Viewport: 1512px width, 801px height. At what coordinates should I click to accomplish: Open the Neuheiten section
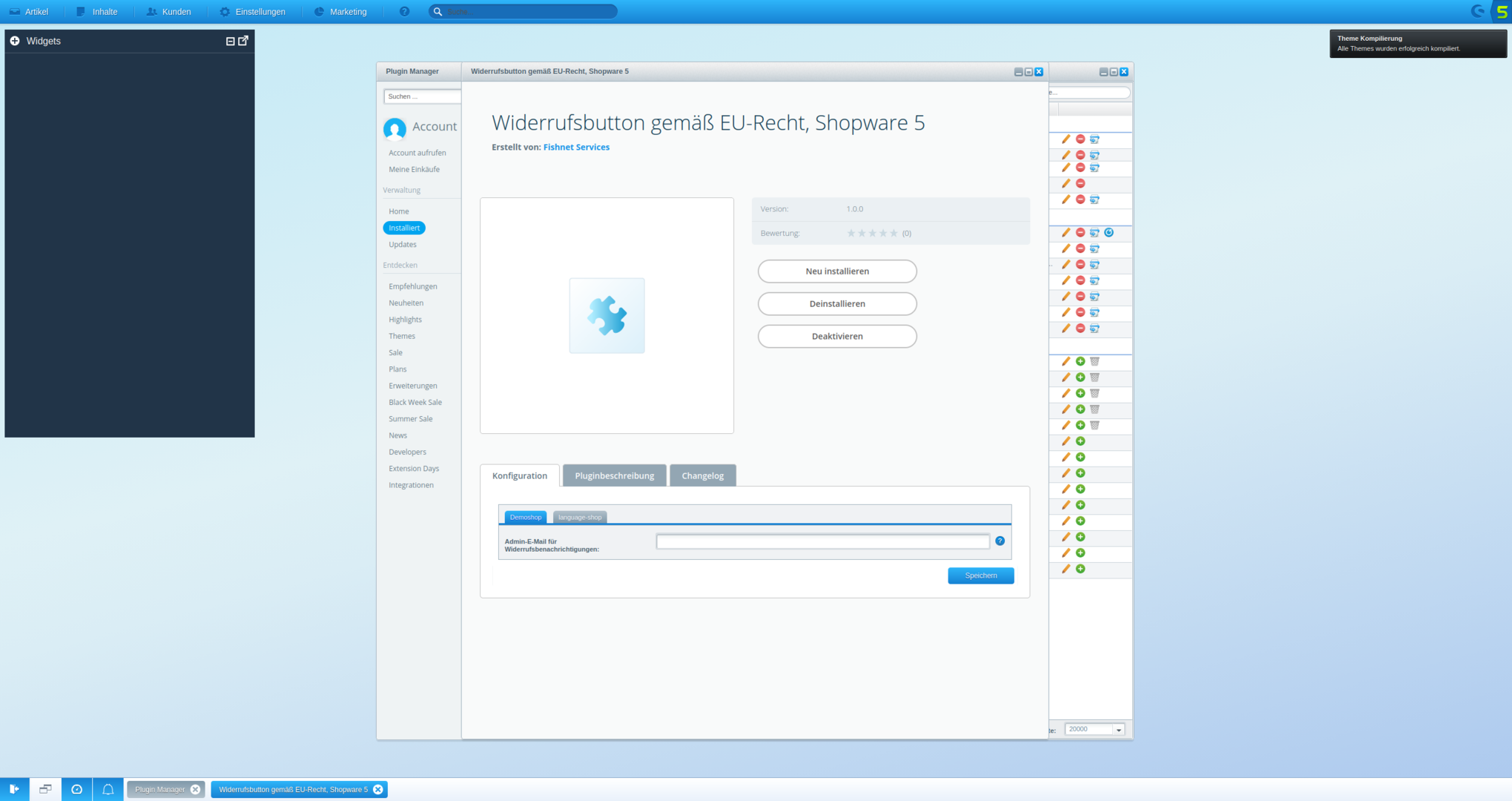coord(406,303)
